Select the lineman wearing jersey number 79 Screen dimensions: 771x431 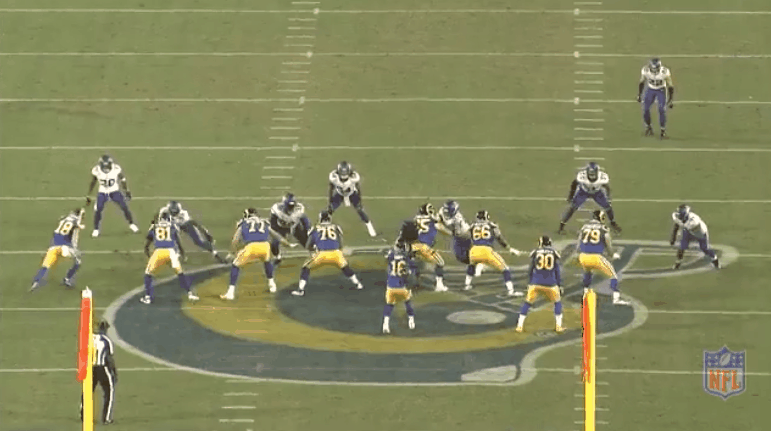click(x=600, y=257)
